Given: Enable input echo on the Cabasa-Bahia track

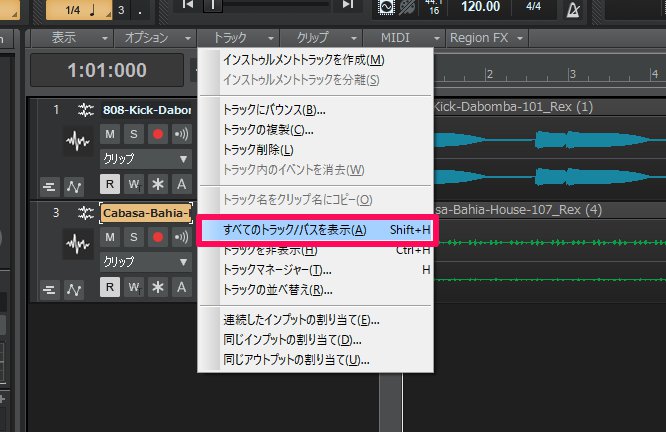Looking at the screenshot, I should click(x=181, y=236).
